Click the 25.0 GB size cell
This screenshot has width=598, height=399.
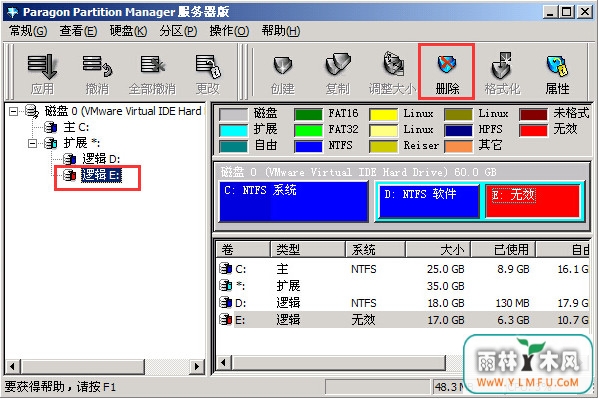(x=445, y=269)
